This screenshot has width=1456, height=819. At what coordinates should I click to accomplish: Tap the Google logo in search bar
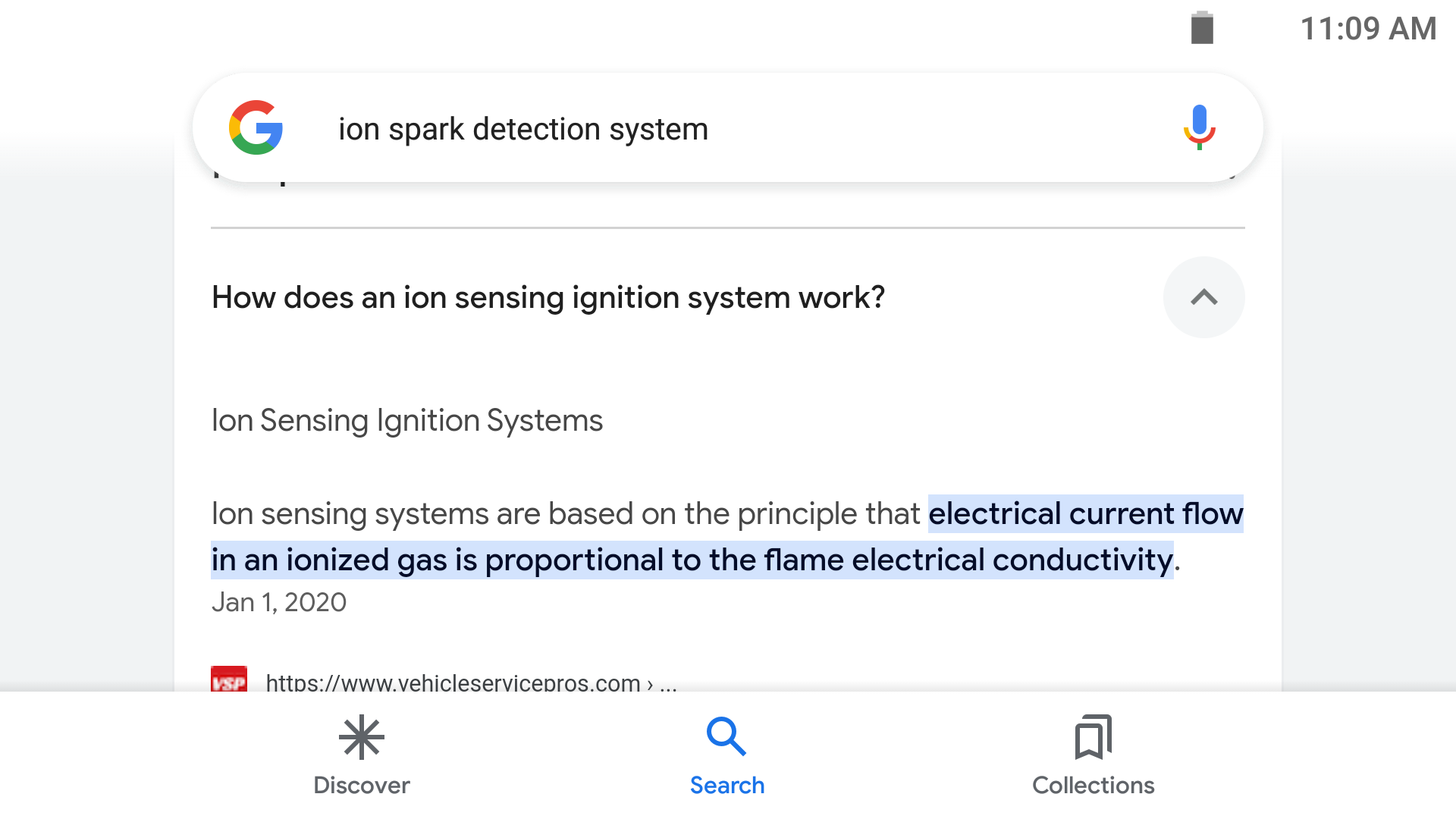pos(256,127)
